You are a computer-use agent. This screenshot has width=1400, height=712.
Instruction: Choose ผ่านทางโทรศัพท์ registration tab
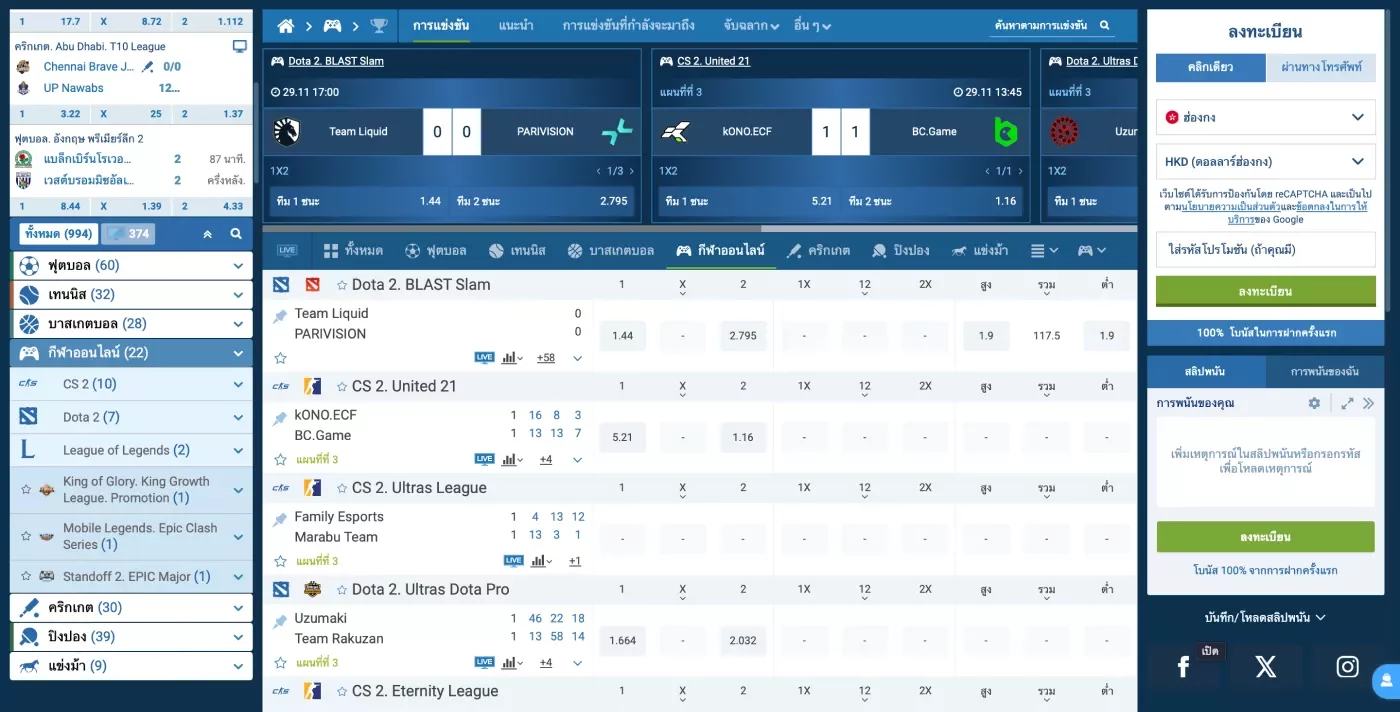[x=1321, y=67]
